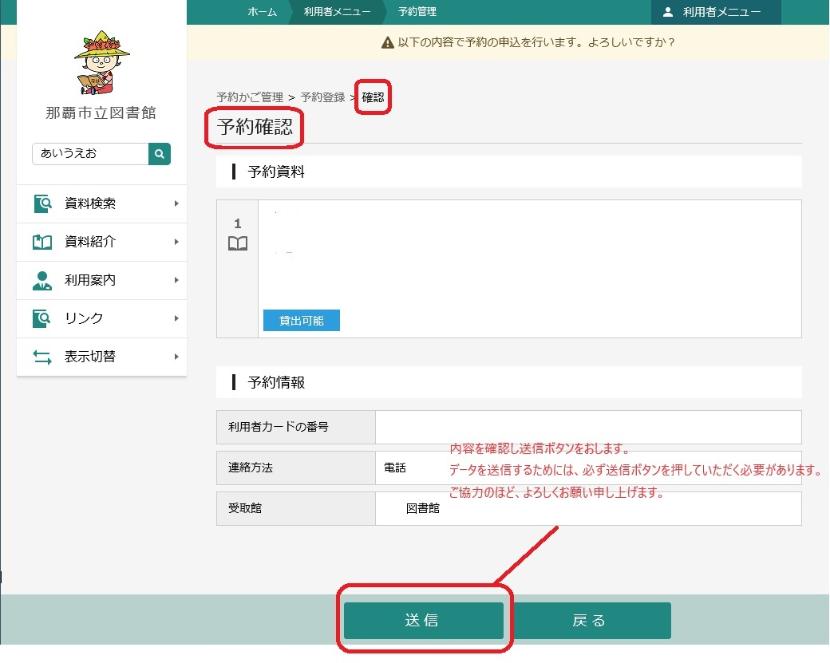Click the 図書館 pickup location value
This screenshot has height=663, width=830.
(x=422, y=508)
